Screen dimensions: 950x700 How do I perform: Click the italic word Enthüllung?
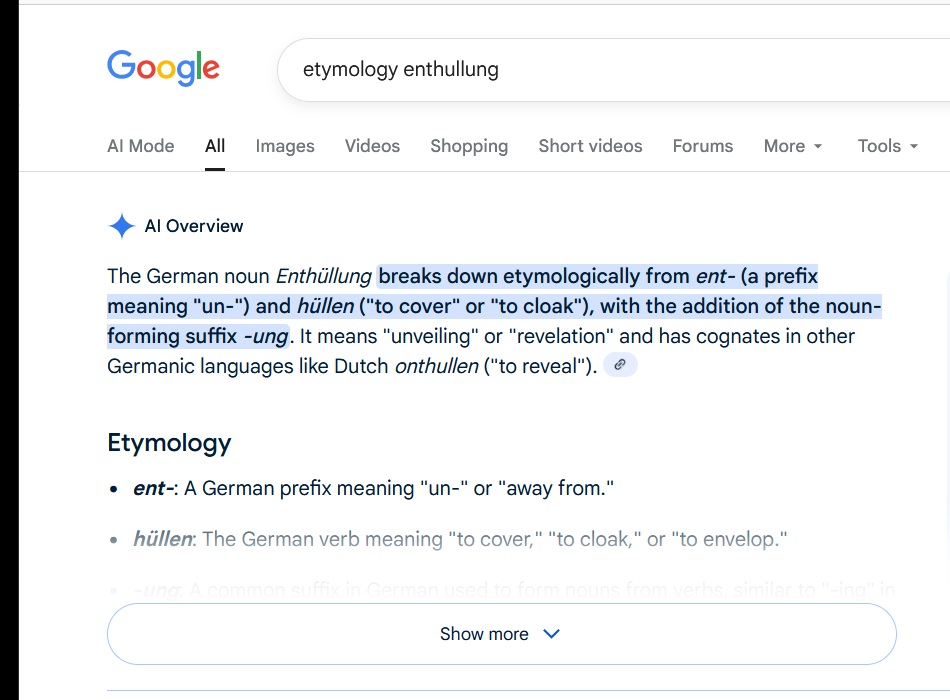coord(323,276)
